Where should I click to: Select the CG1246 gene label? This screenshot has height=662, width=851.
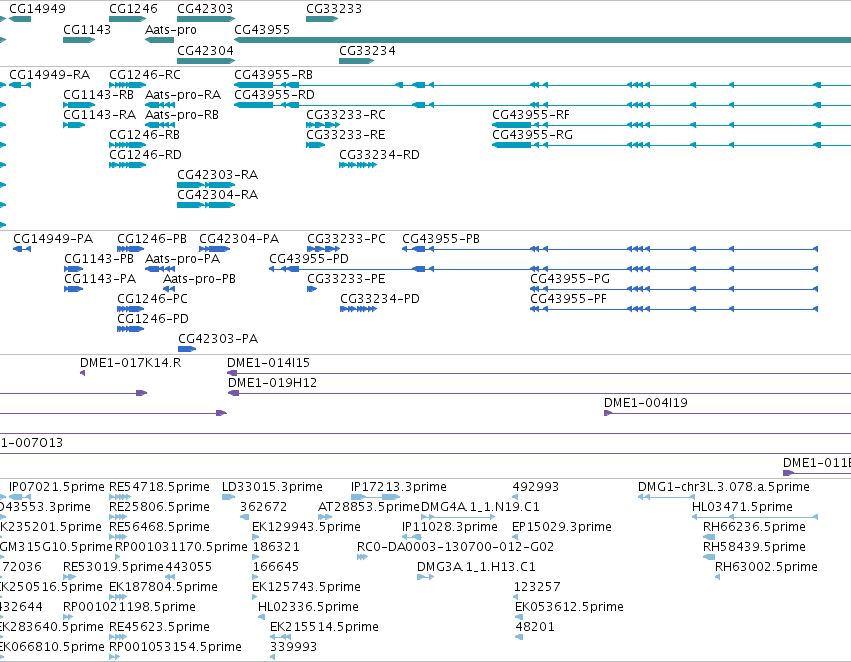click(134, 9)
